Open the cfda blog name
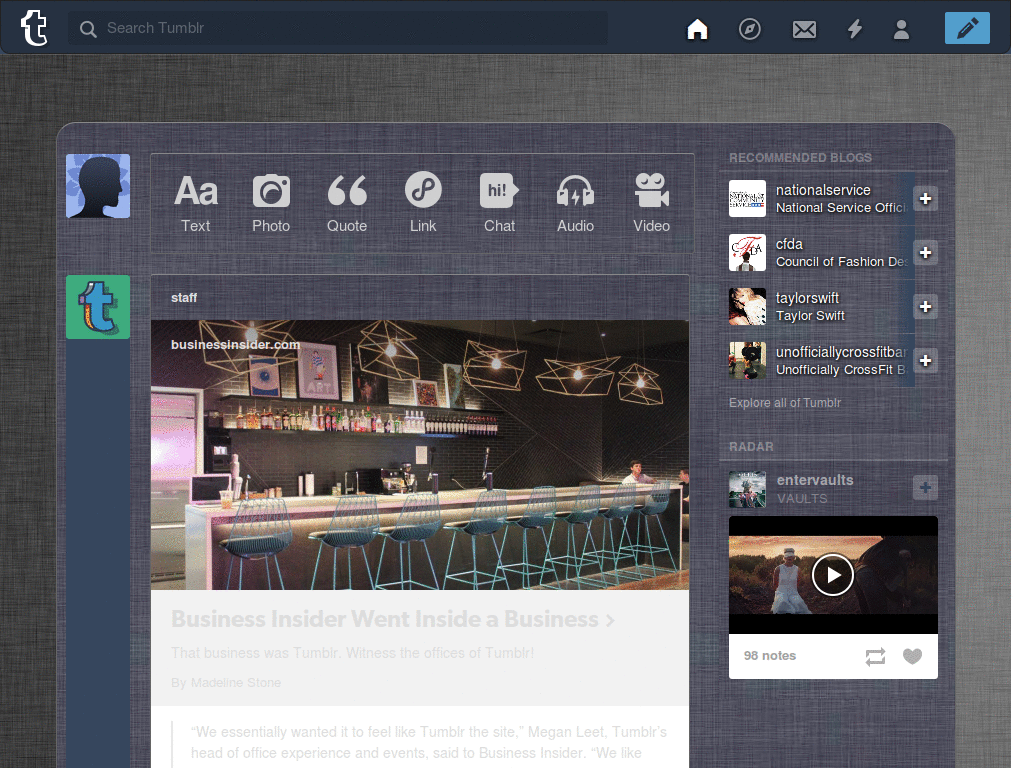This screenshot has width=1024, height=768. (x=789, y=244)
